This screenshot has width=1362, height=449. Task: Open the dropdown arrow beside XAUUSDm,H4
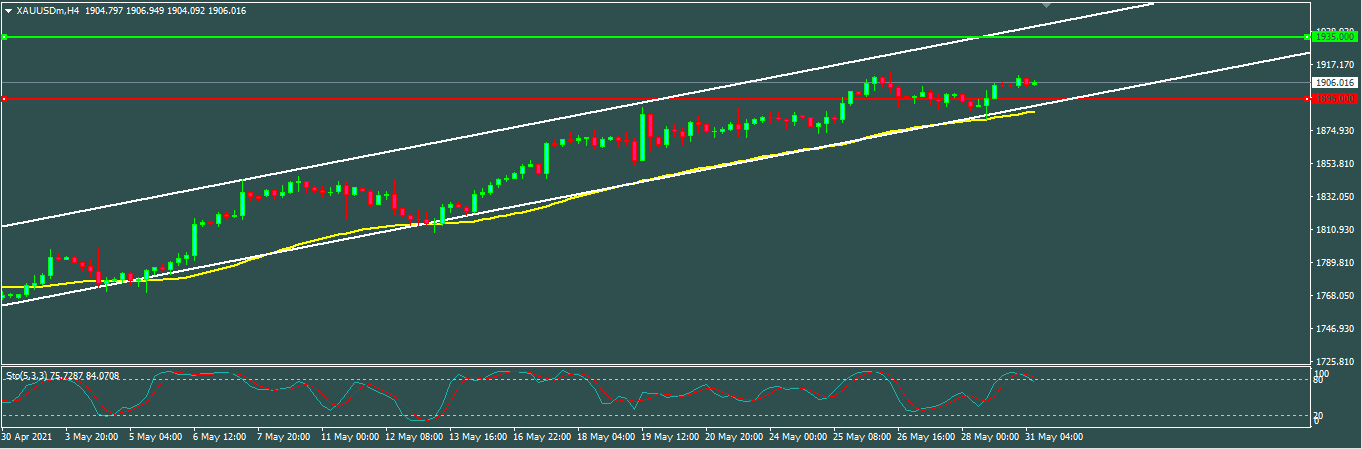point(8,9)
